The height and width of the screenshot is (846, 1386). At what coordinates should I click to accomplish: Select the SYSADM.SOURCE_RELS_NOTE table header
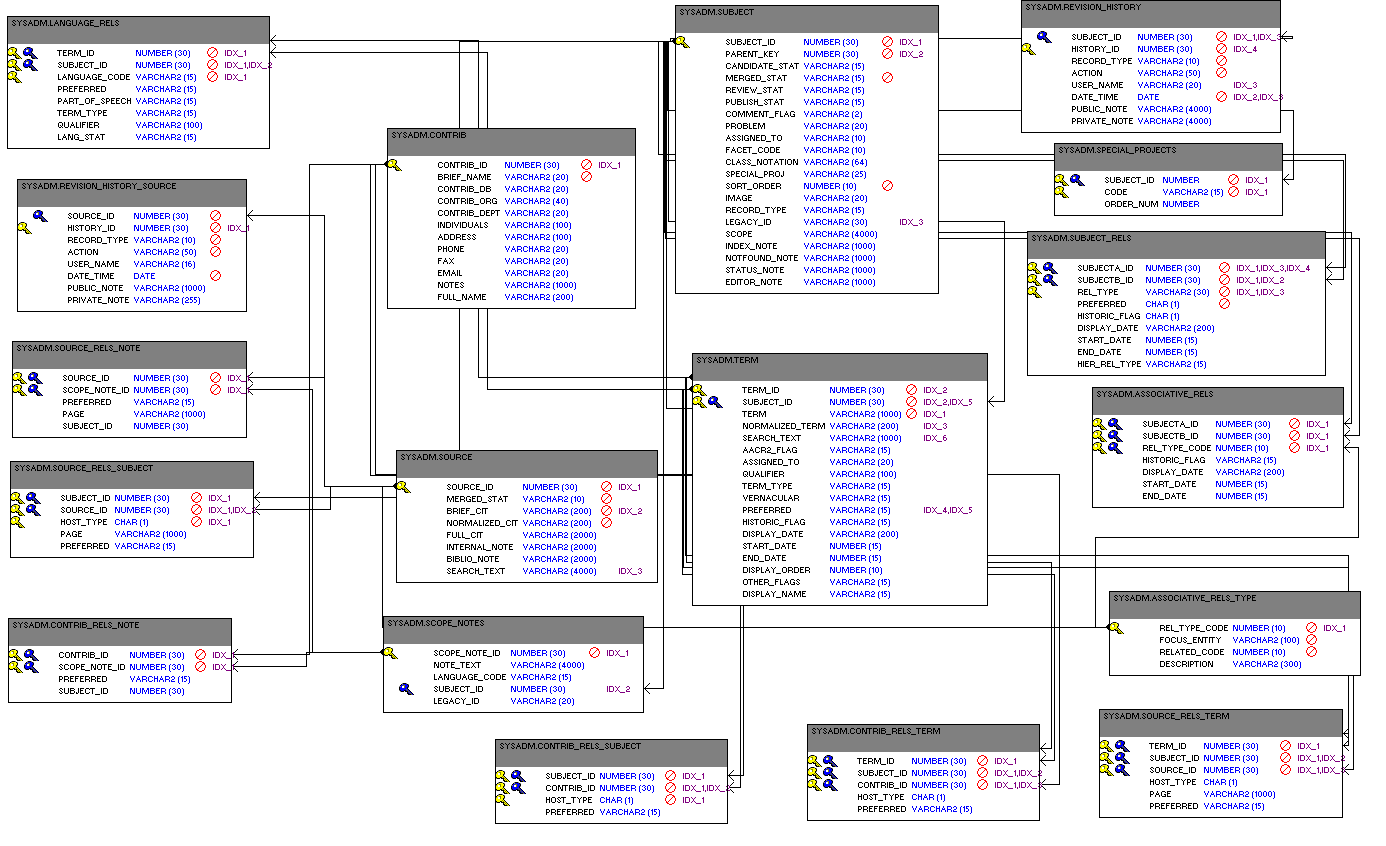pyautogui.click(x=129, y=354)
